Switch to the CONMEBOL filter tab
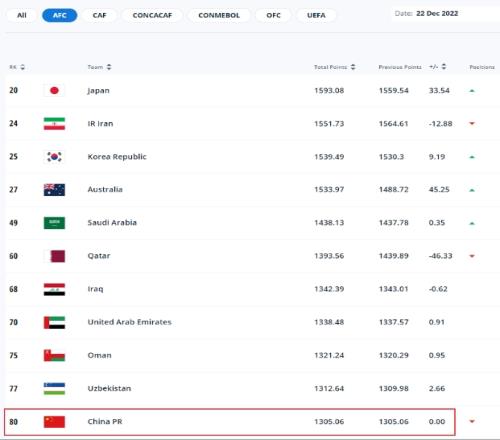 click(x=219, y=15)
